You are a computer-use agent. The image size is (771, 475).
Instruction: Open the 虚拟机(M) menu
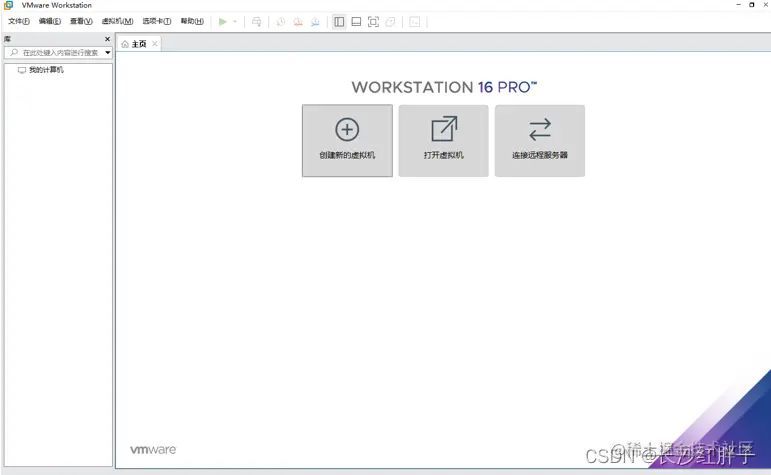point(117,21)
